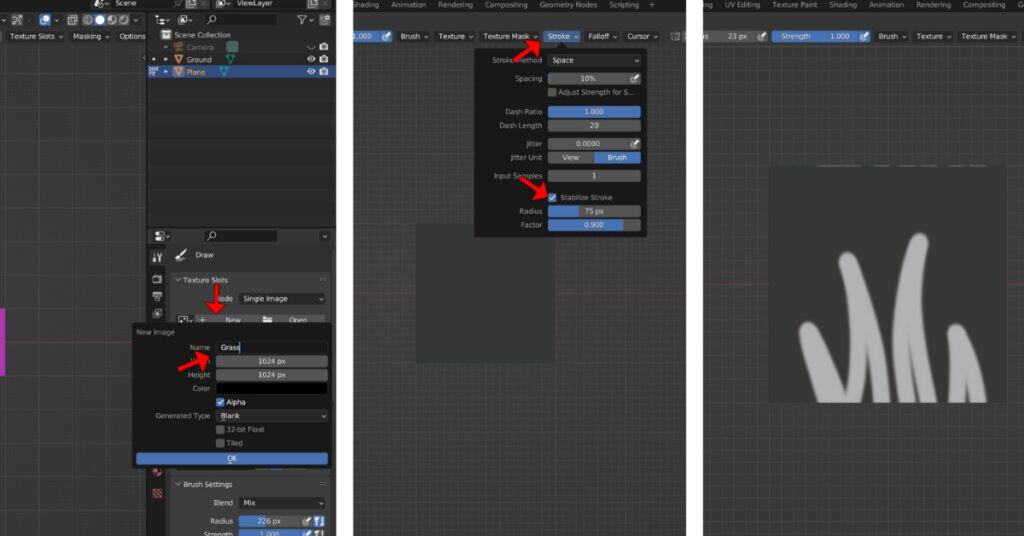Open the Single Image mode dropdown
Viewport: 1024px width, 536px height.
point(283,298)
